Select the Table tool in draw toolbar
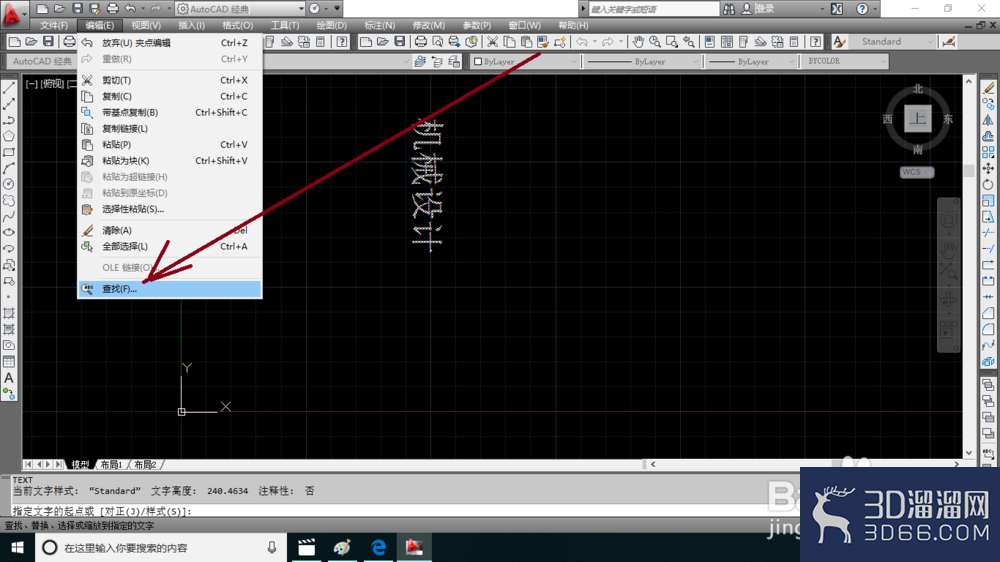 point(9,362)
